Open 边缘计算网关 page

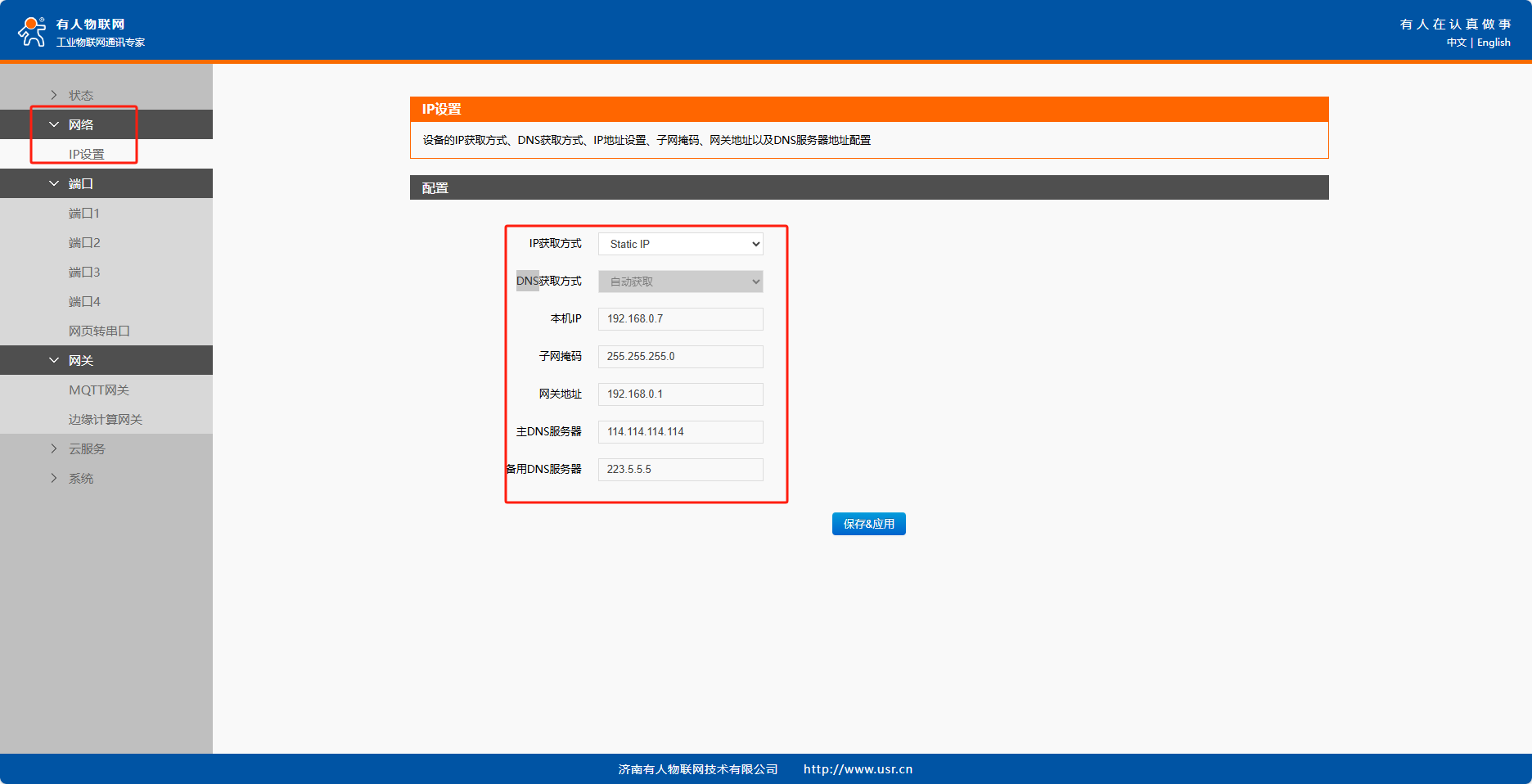click(106, 419)
